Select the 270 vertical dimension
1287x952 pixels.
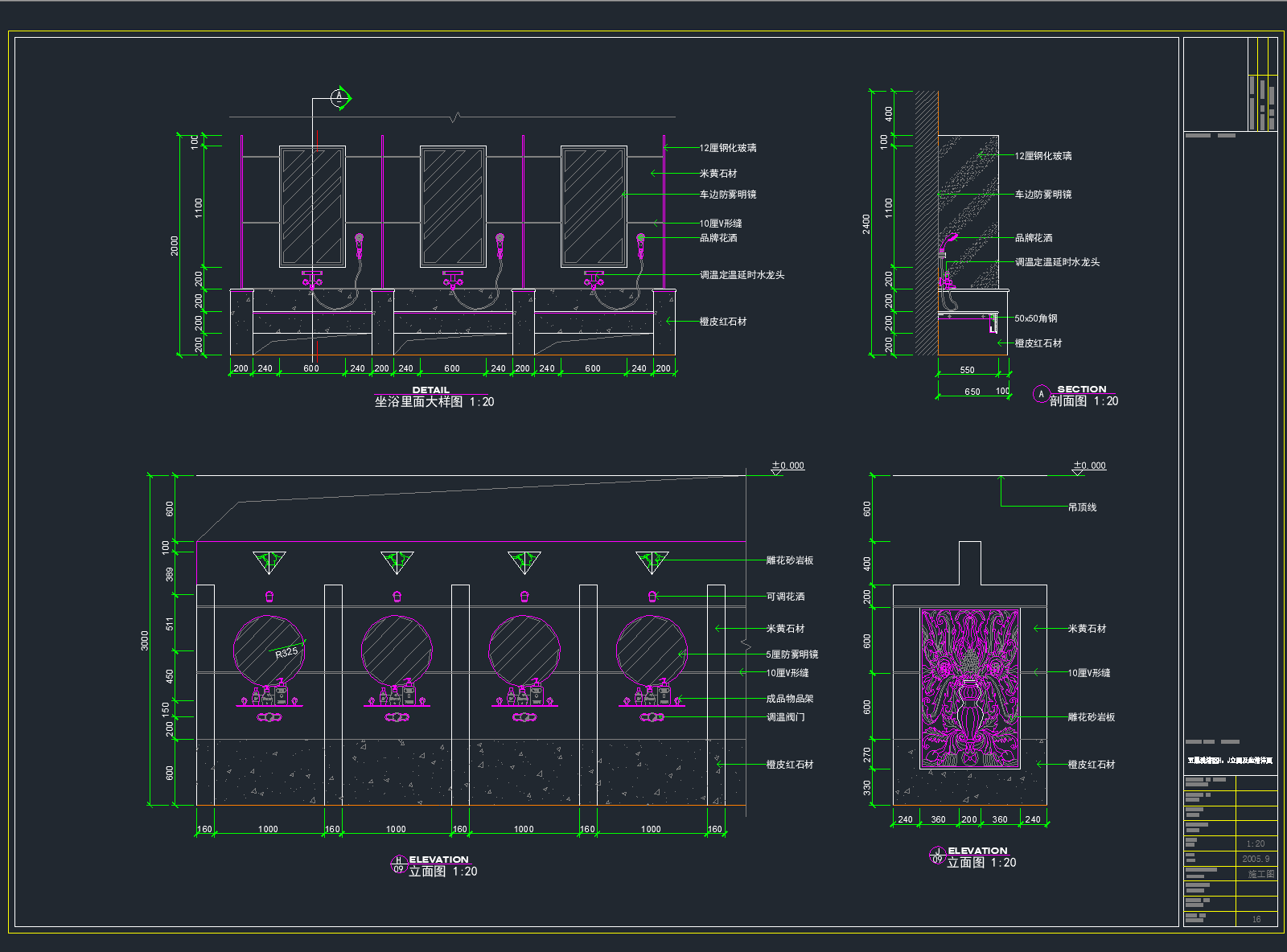pyautogui.click(x=867, y=755)
